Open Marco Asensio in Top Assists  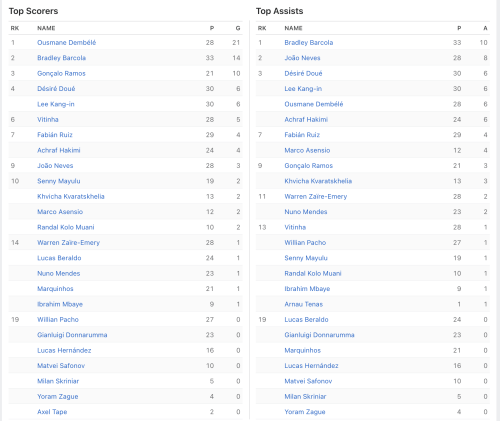[307, 150]
